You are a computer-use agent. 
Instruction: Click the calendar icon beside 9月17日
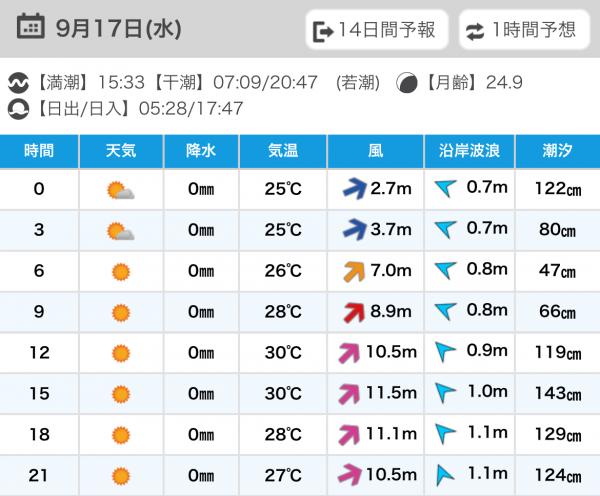(31, 28)
